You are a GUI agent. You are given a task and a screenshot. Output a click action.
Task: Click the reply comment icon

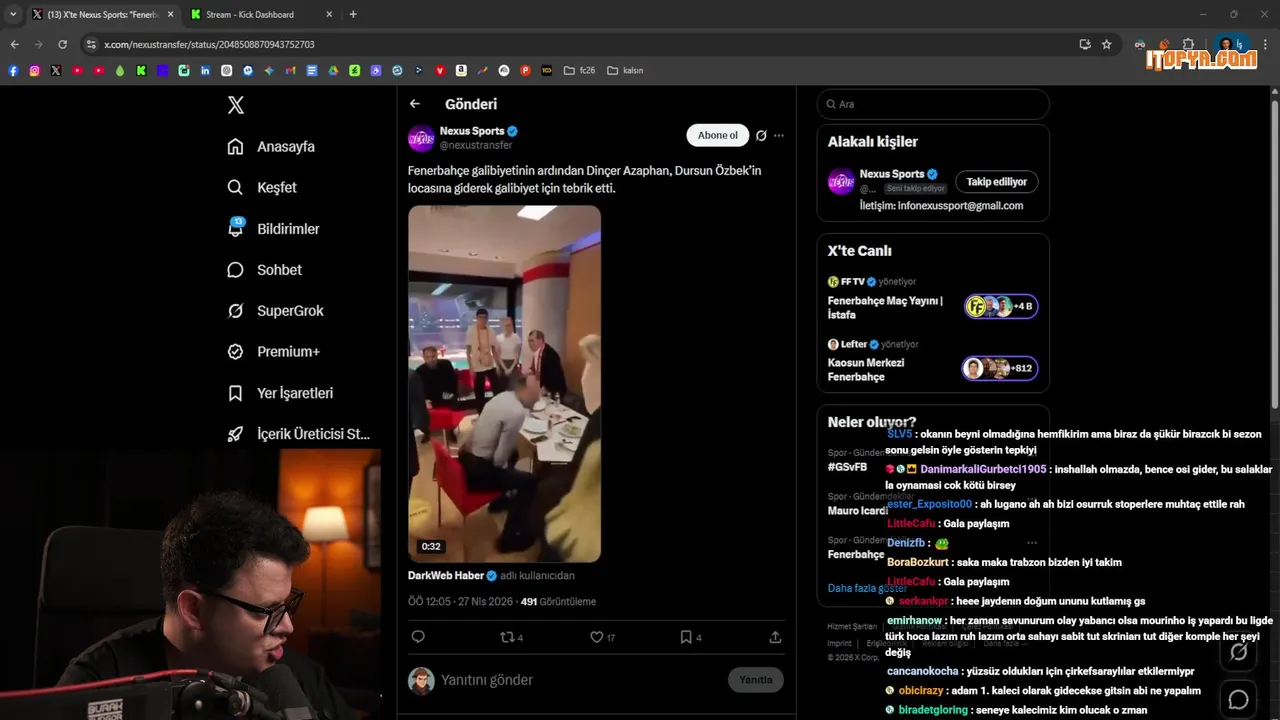point(418,637)
